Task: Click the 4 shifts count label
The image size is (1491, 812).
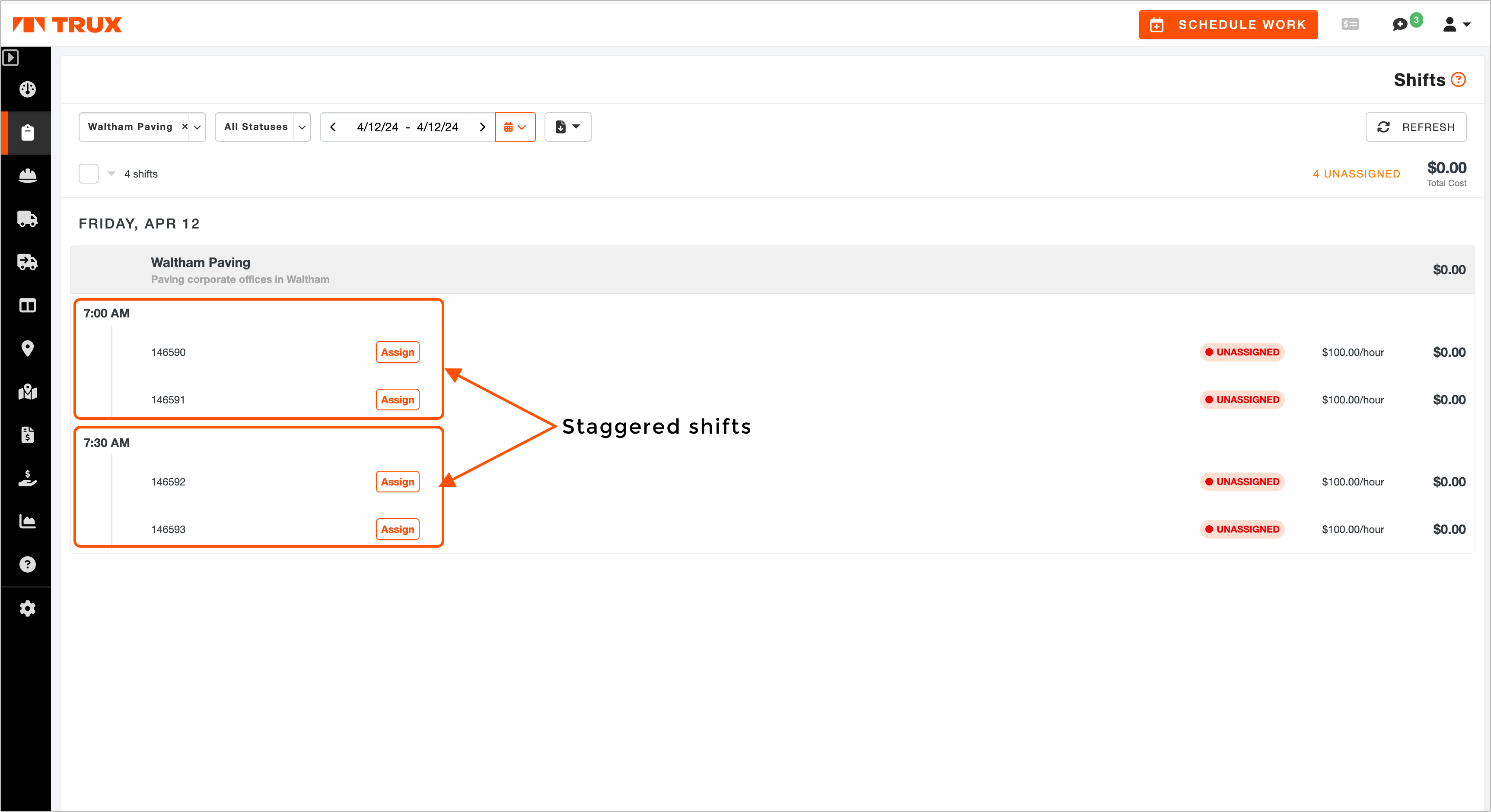Action: coord(140,174)
